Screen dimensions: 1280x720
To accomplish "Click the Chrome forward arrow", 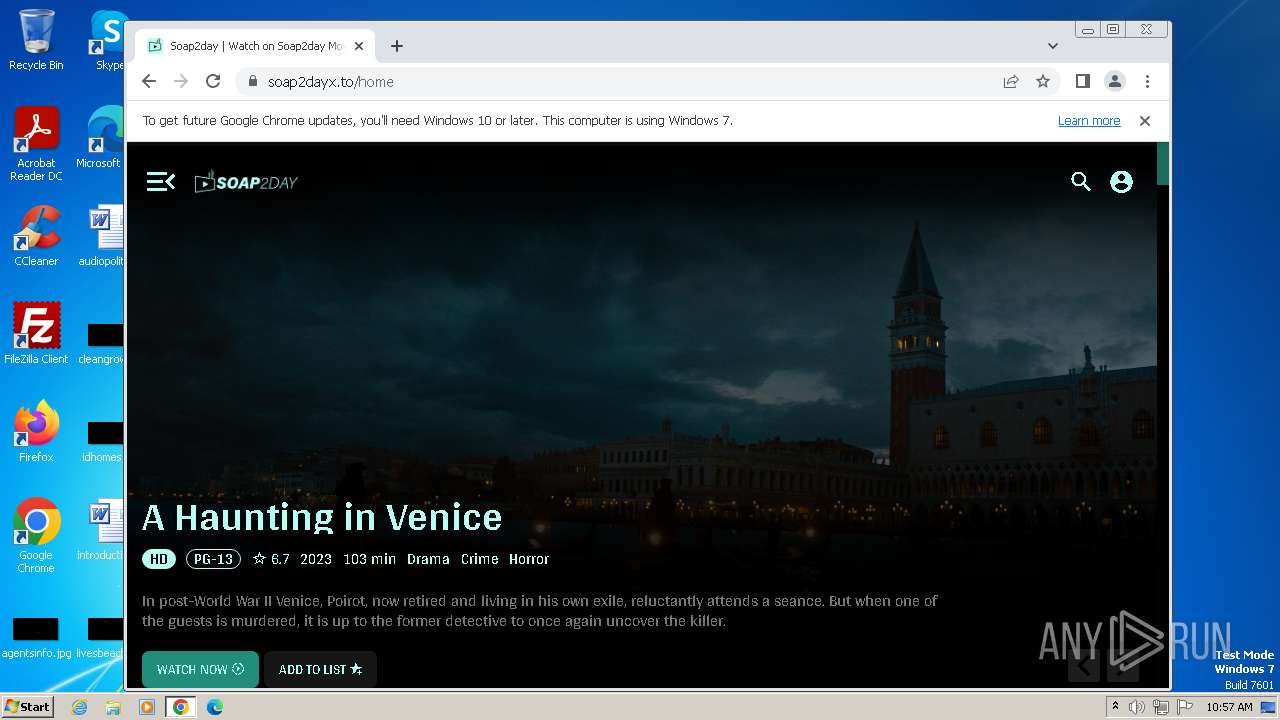I will (181, 82).
